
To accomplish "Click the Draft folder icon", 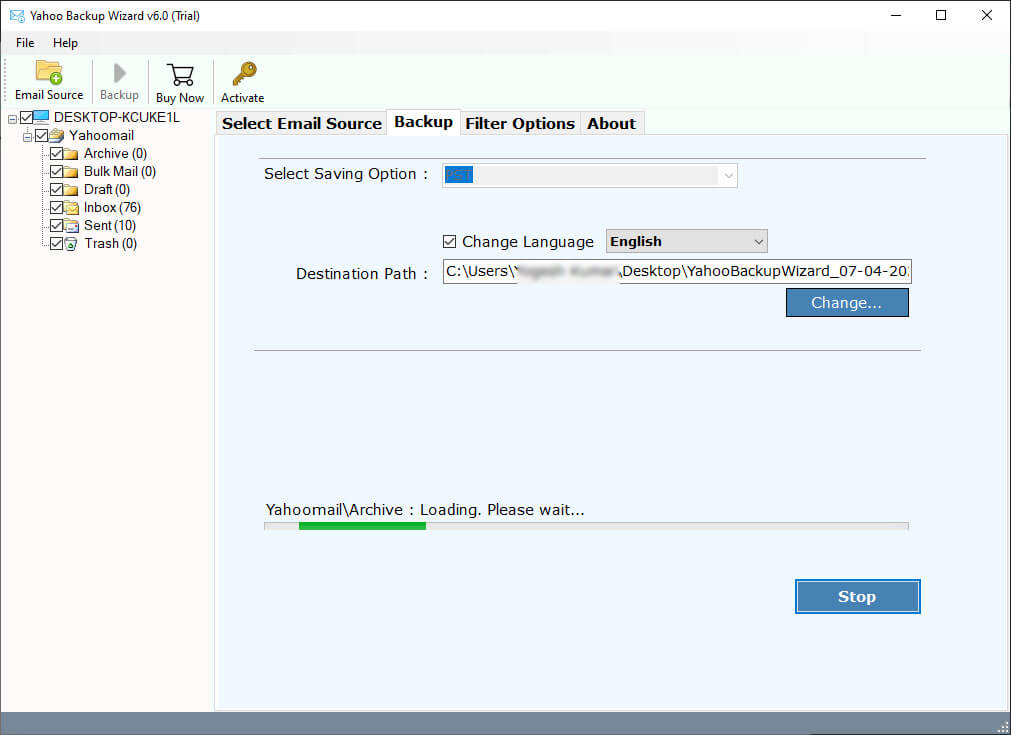I will click(x=71, y=190).
